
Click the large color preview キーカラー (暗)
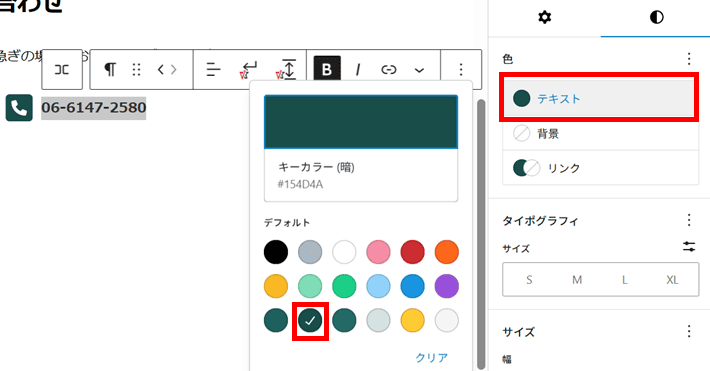[x=361, y=122]
